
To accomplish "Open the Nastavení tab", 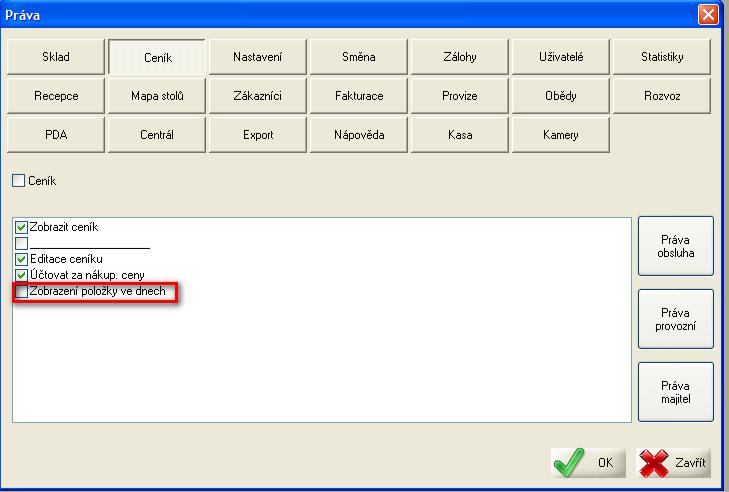I will 257,58.
